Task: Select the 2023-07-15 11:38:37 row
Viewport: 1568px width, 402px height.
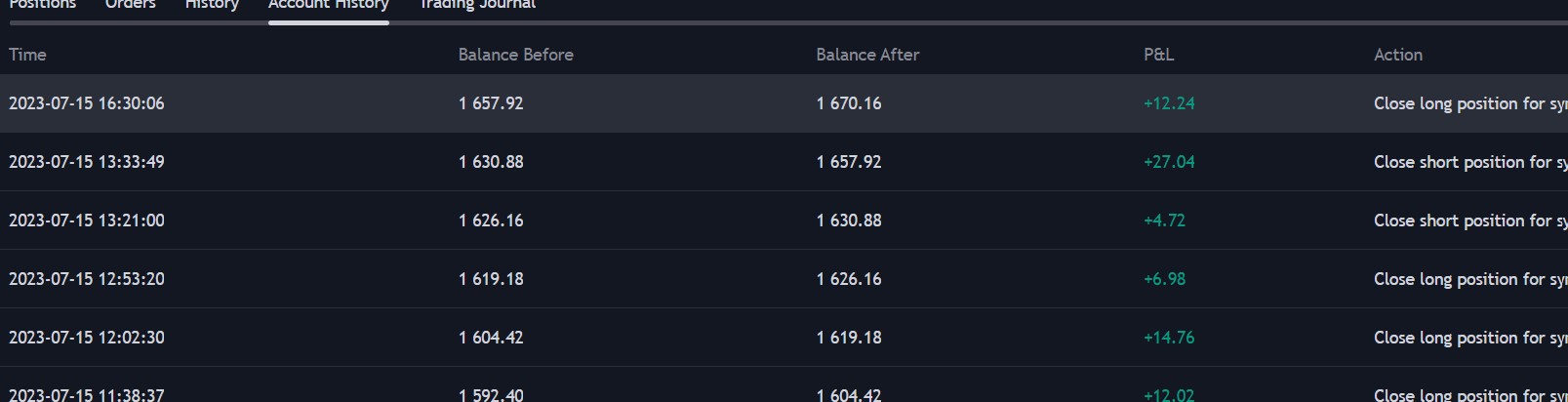Action: point(86,394)
